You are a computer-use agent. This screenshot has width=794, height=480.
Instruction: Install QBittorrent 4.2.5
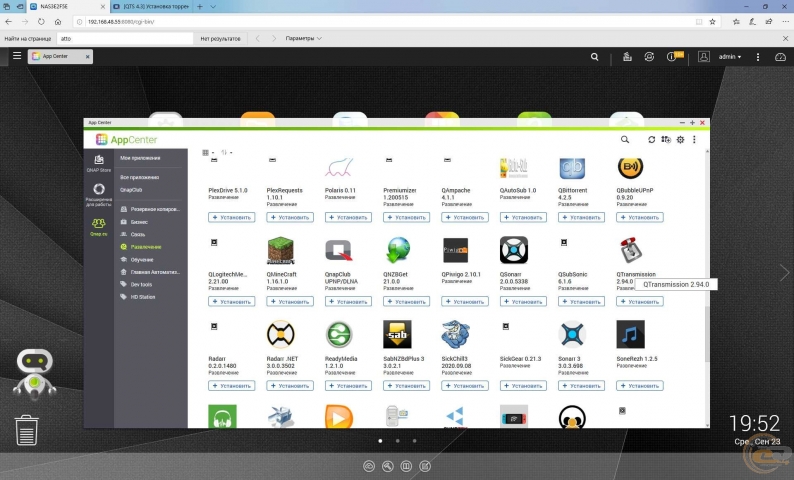[581, 217]
